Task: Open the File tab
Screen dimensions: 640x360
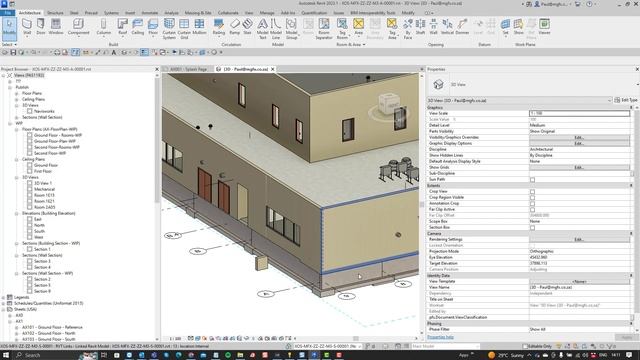Action: point(7,13)
